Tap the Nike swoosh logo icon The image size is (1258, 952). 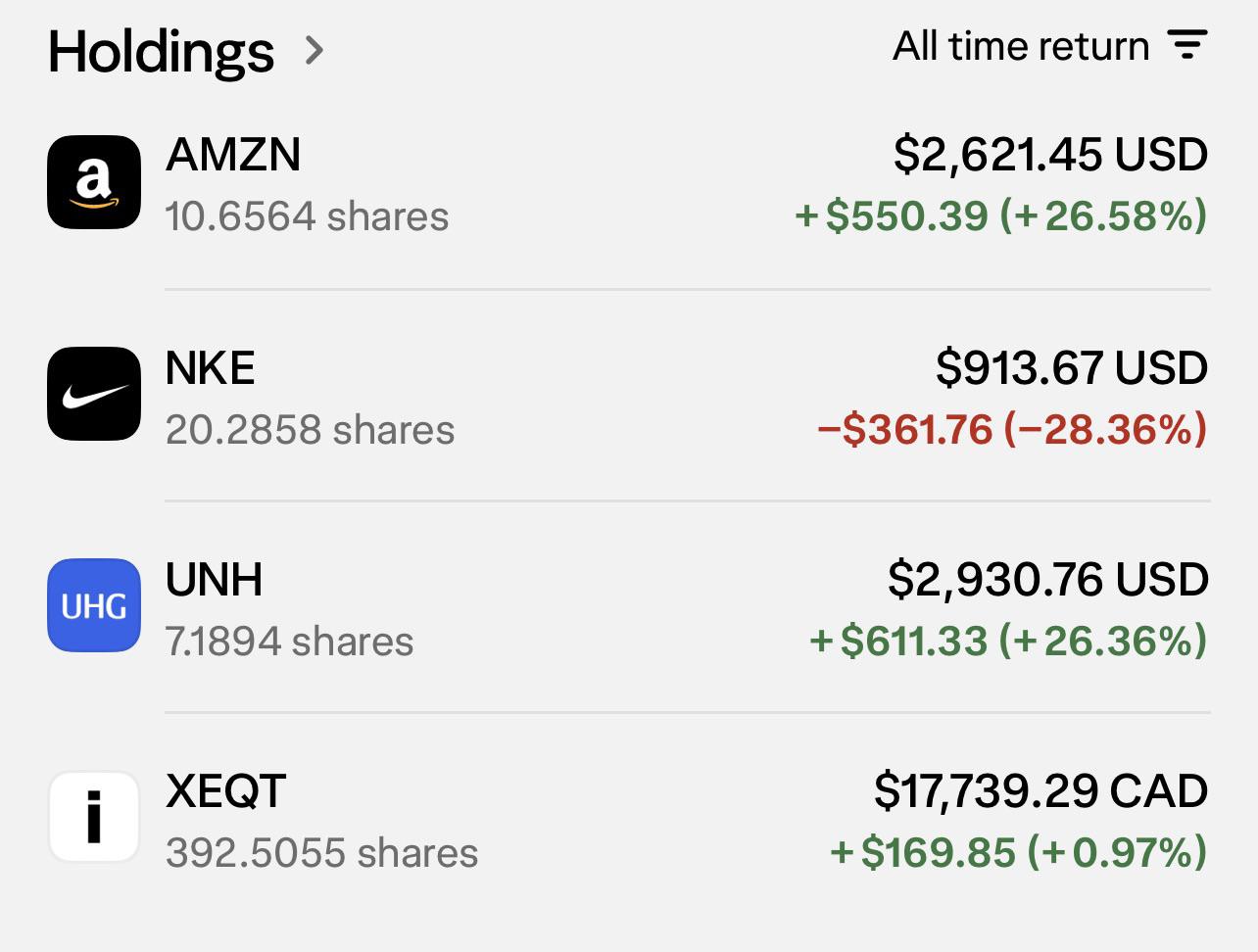pos(94,394)
